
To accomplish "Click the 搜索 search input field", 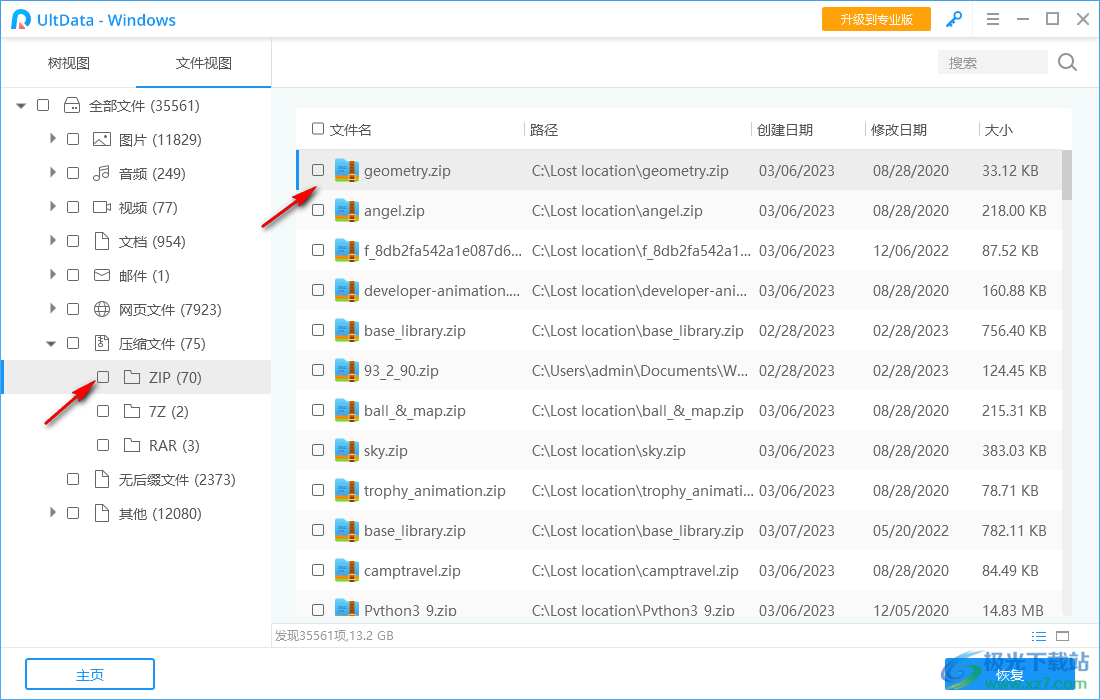I will [x=990, y=62].
